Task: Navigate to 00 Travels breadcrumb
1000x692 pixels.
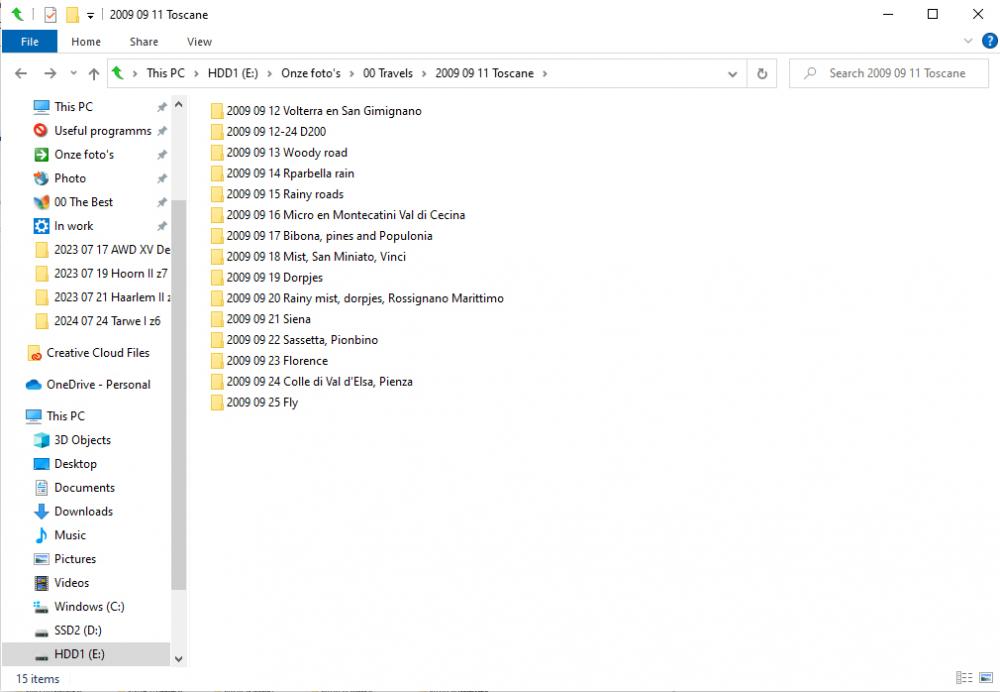Action: coord(388,73)
